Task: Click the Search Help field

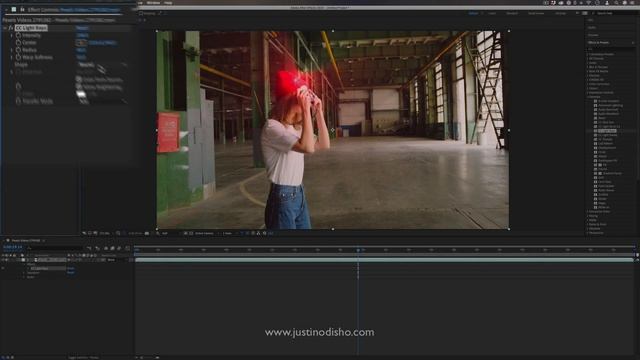Action: pos(614,13)
